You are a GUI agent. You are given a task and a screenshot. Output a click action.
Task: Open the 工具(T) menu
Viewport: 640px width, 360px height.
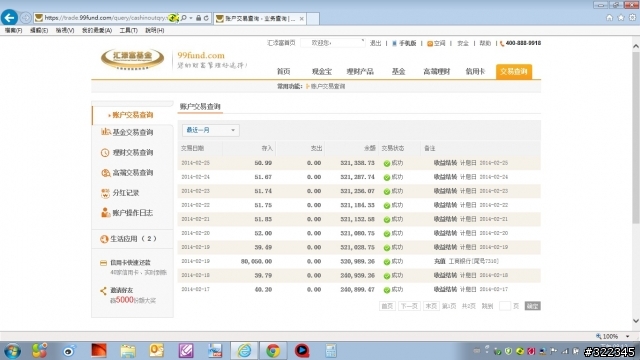pos(129,31)
